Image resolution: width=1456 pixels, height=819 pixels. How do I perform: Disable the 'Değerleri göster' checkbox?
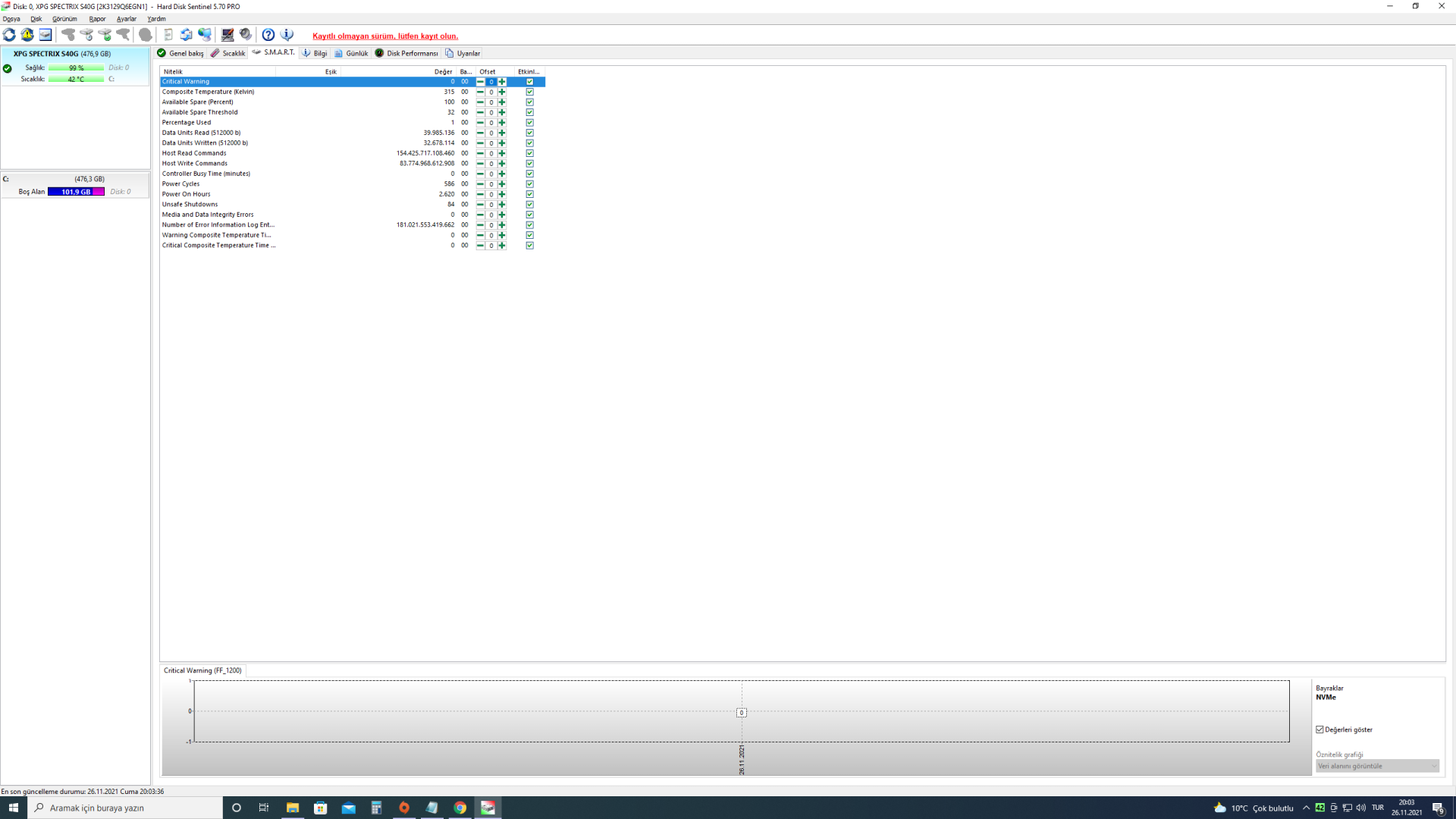click(1320, 730)
